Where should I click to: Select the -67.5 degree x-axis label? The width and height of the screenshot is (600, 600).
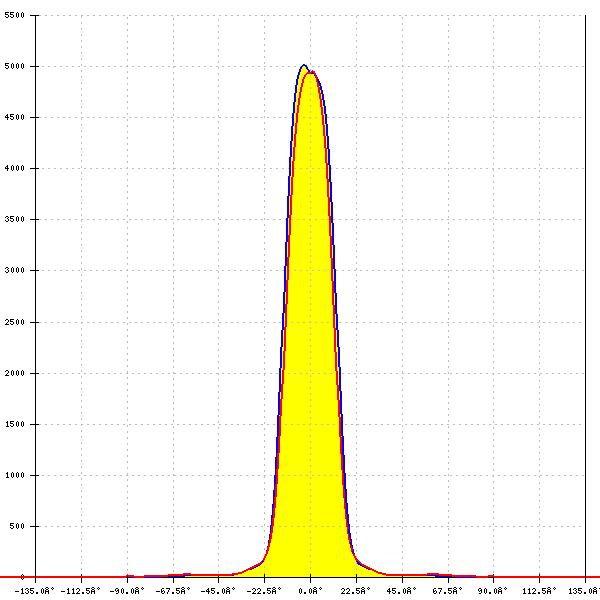coord(173,591)
